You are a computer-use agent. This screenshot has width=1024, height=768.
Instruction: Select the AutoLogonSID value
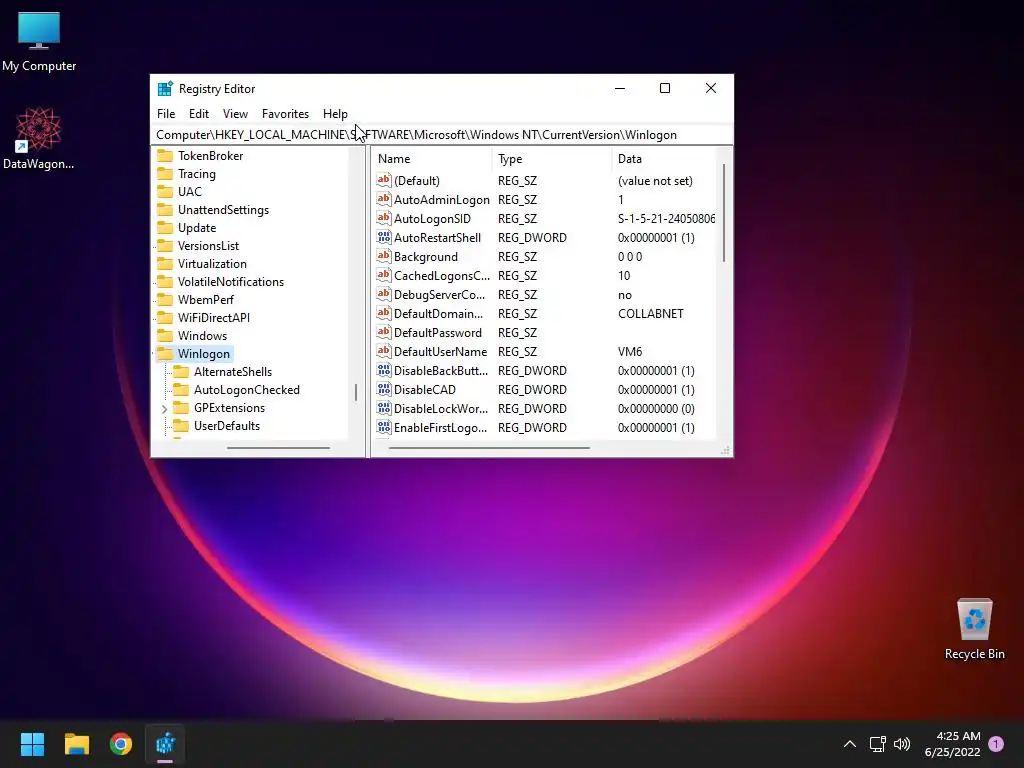[432, 219]
